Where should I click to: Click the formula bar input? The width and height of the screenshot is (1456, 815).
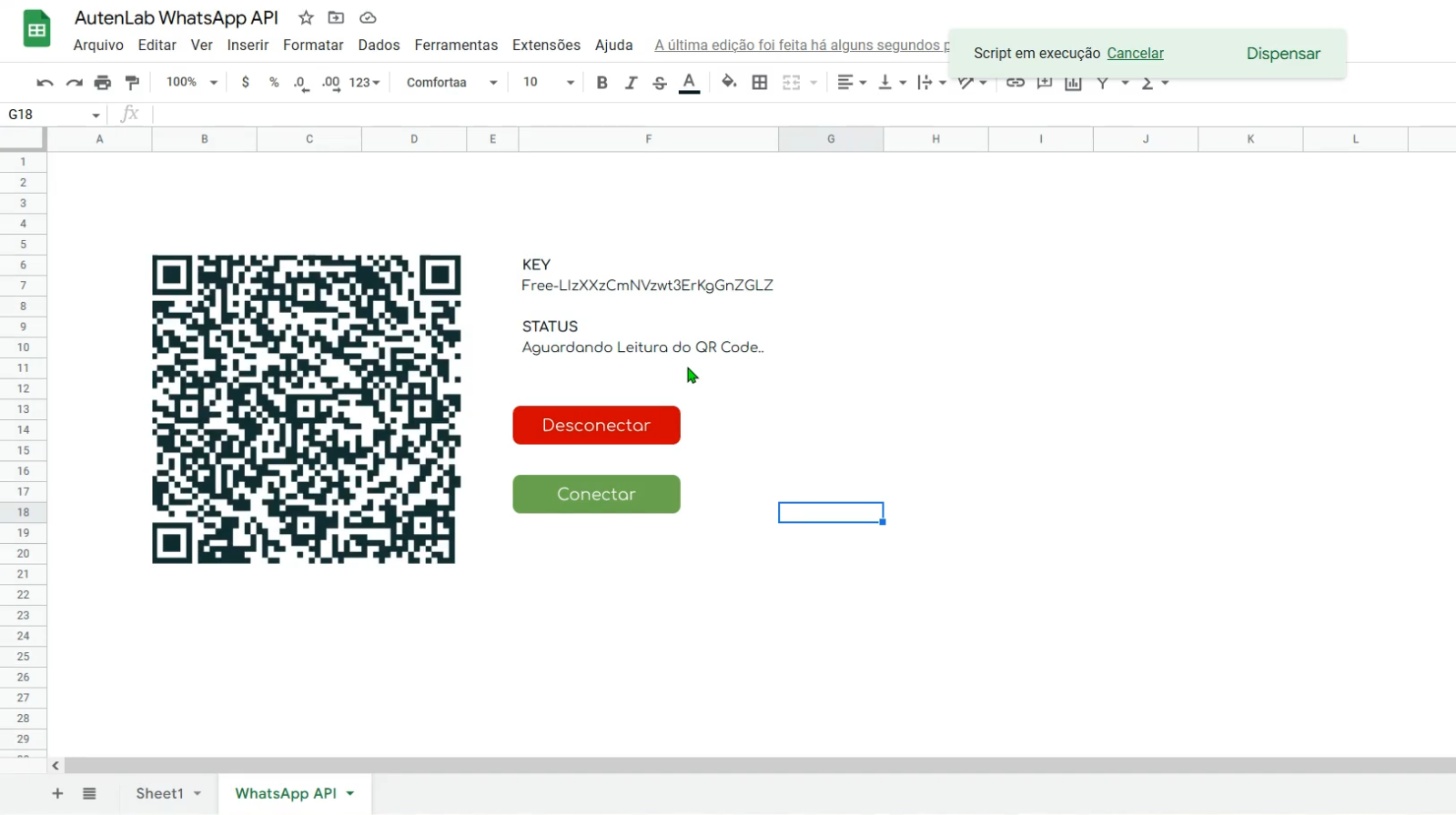(804, 114)
